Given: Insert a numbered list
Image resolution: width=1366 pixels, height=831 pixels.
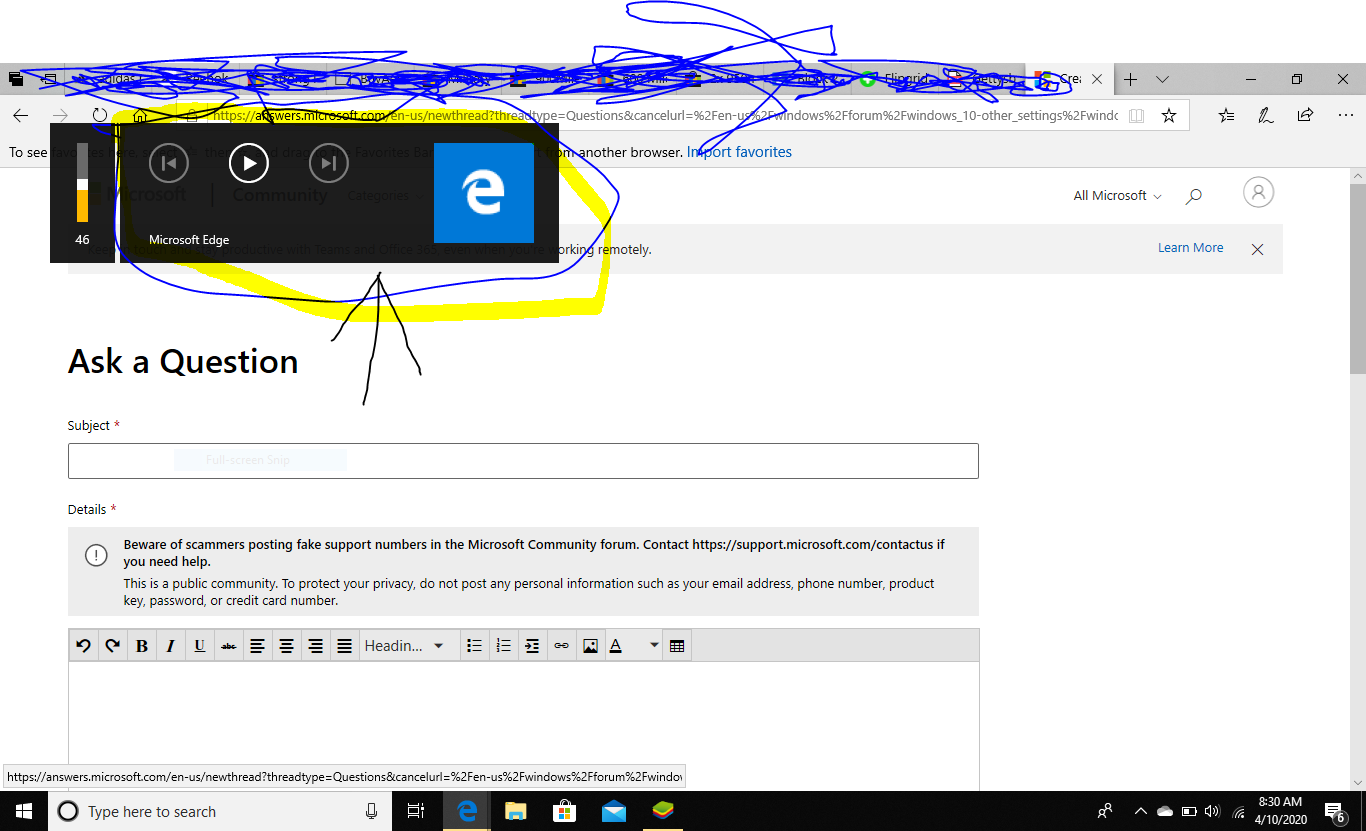Looking at the screenshot, I should (504, 646).
